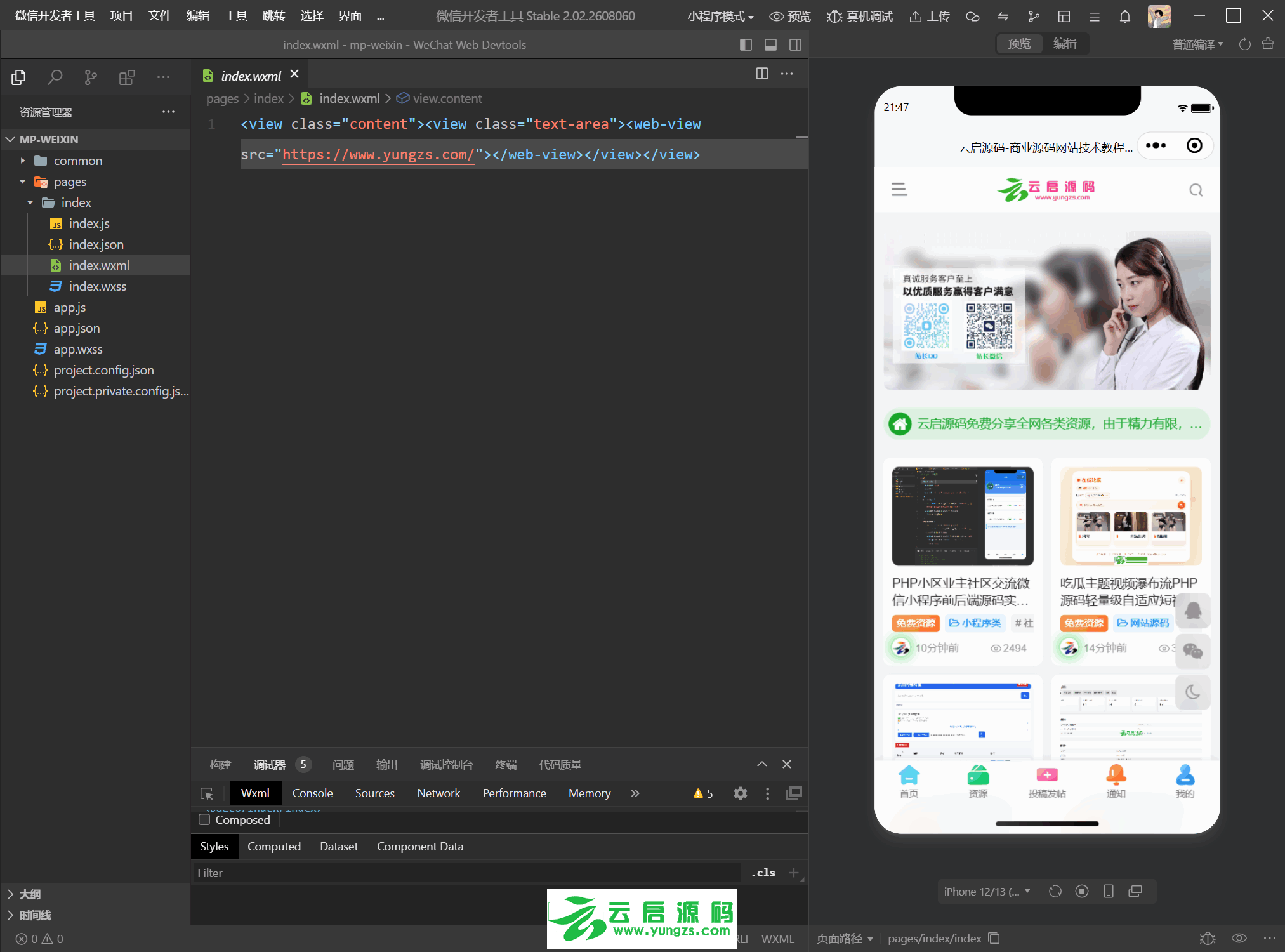Select the Computed styles tab

point(274,846)
